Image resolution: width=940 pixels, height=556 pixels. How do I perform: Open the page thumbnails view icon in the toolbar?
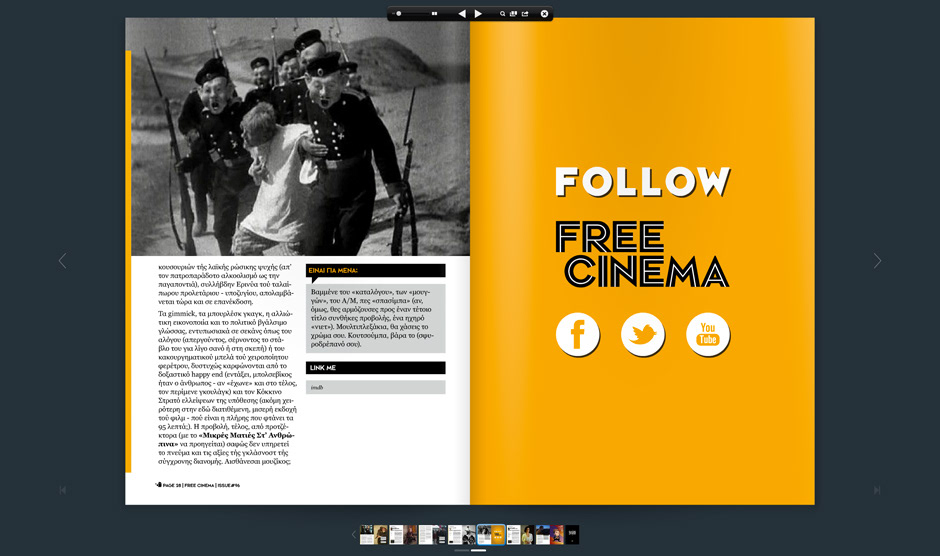tap(513, 13)
